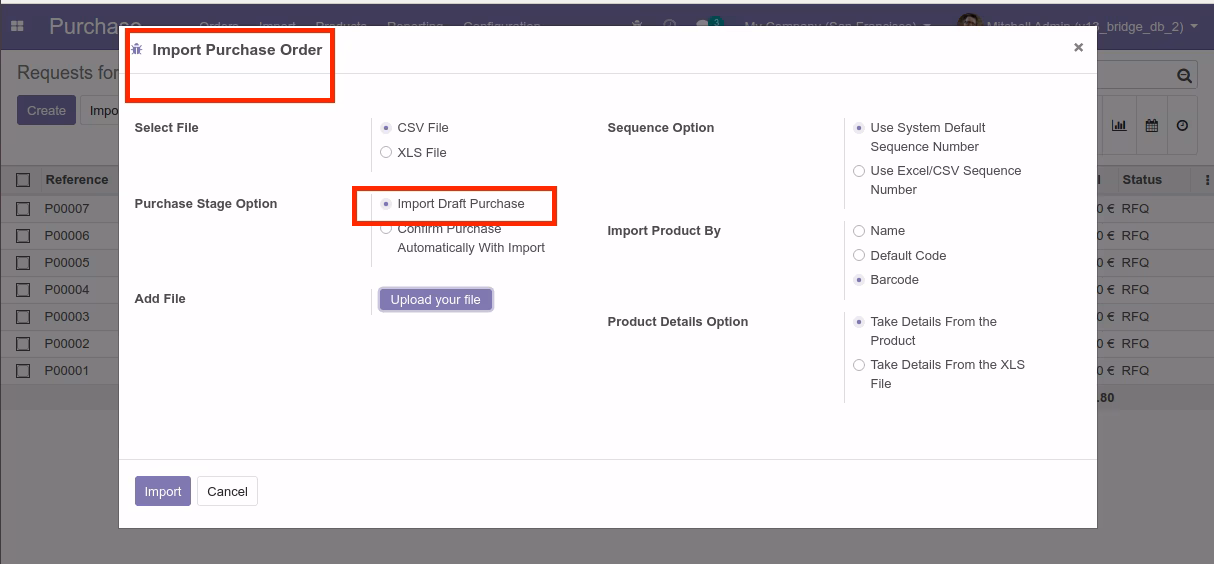Click the Create button behind dialog
The image size is (1214, 564).
(46, 110)
